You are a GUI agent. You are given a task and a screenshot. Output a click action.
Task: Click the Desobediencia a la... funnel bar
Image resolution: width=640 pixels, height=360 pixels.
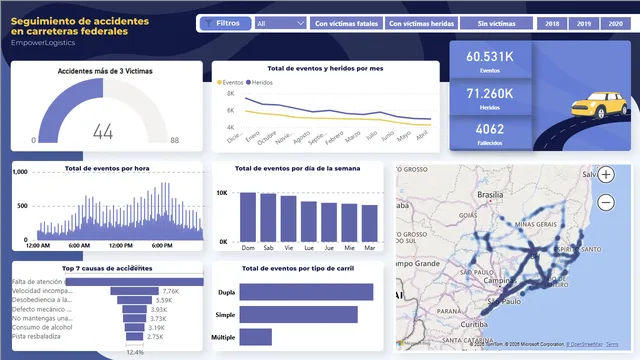(x=134, y=300)
